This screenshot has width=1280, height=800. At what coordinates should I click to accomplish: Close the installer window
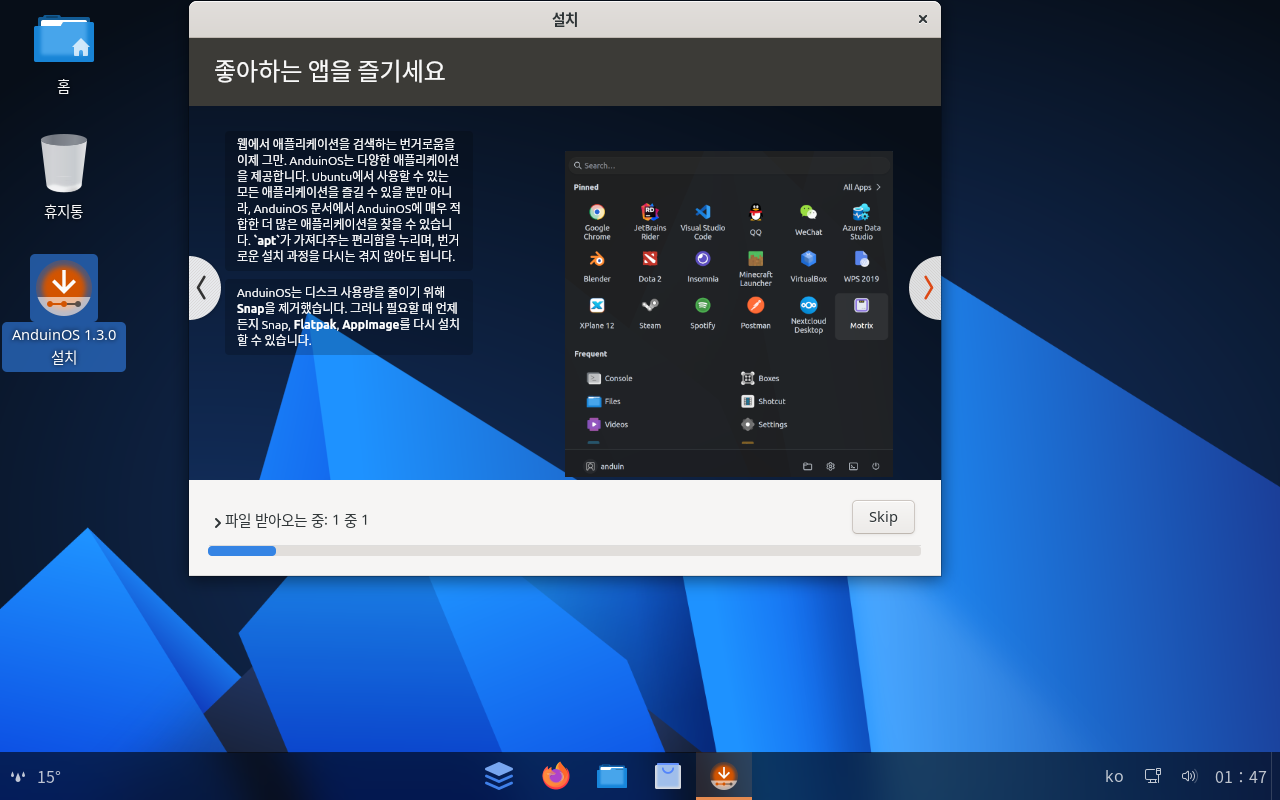(x=922, y=19)
